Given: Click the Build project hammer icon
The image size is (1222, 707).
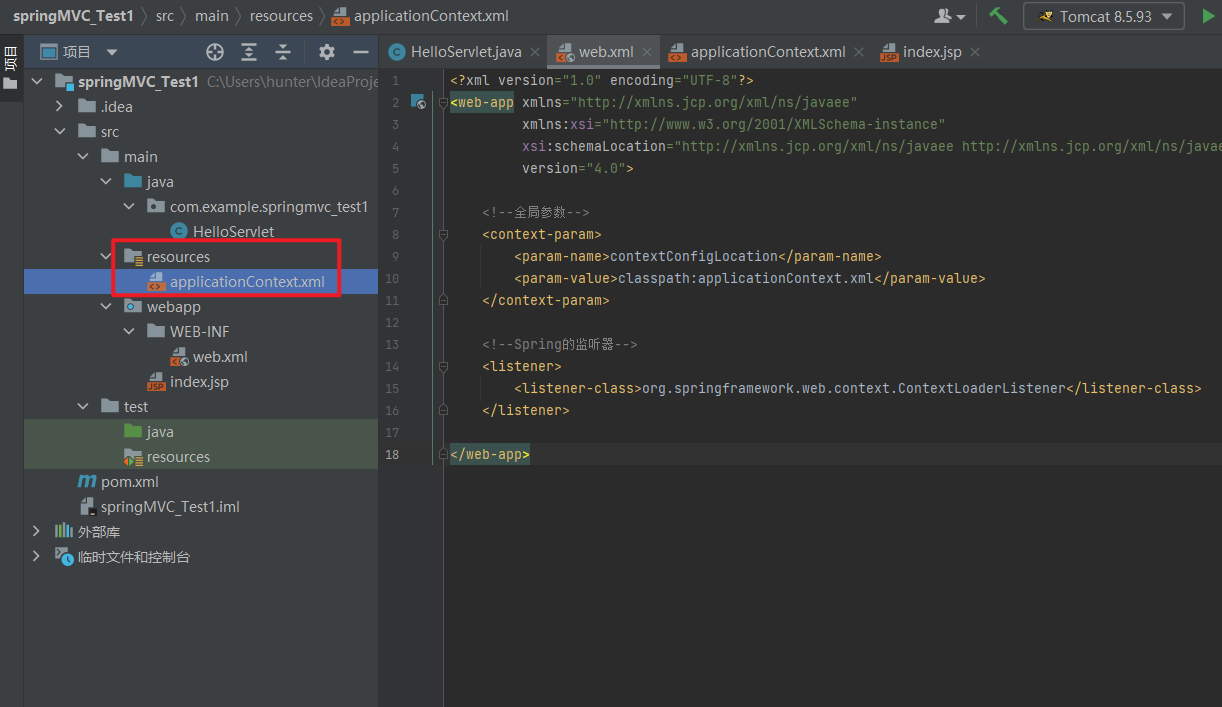Looking at the screenshot, I should pos(998,16).
